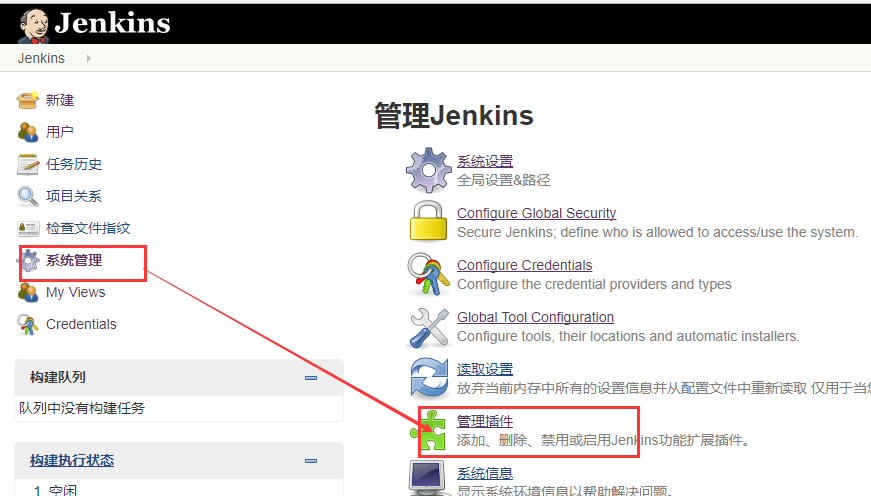Click the 全局设置&路径 description text
This screenshot has height=496, width=871.
click(504, 181)
